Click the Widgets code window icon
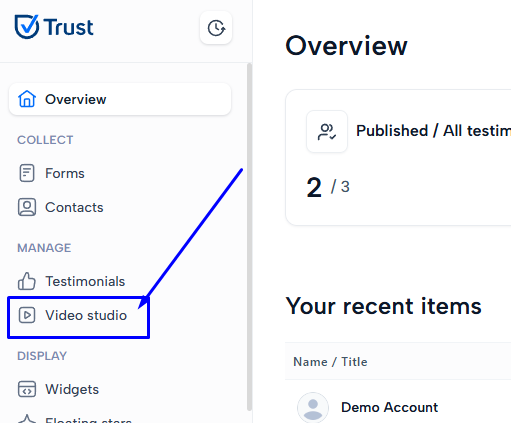The height and width of the screenshot is (423, 511). (x=27, y=389)
